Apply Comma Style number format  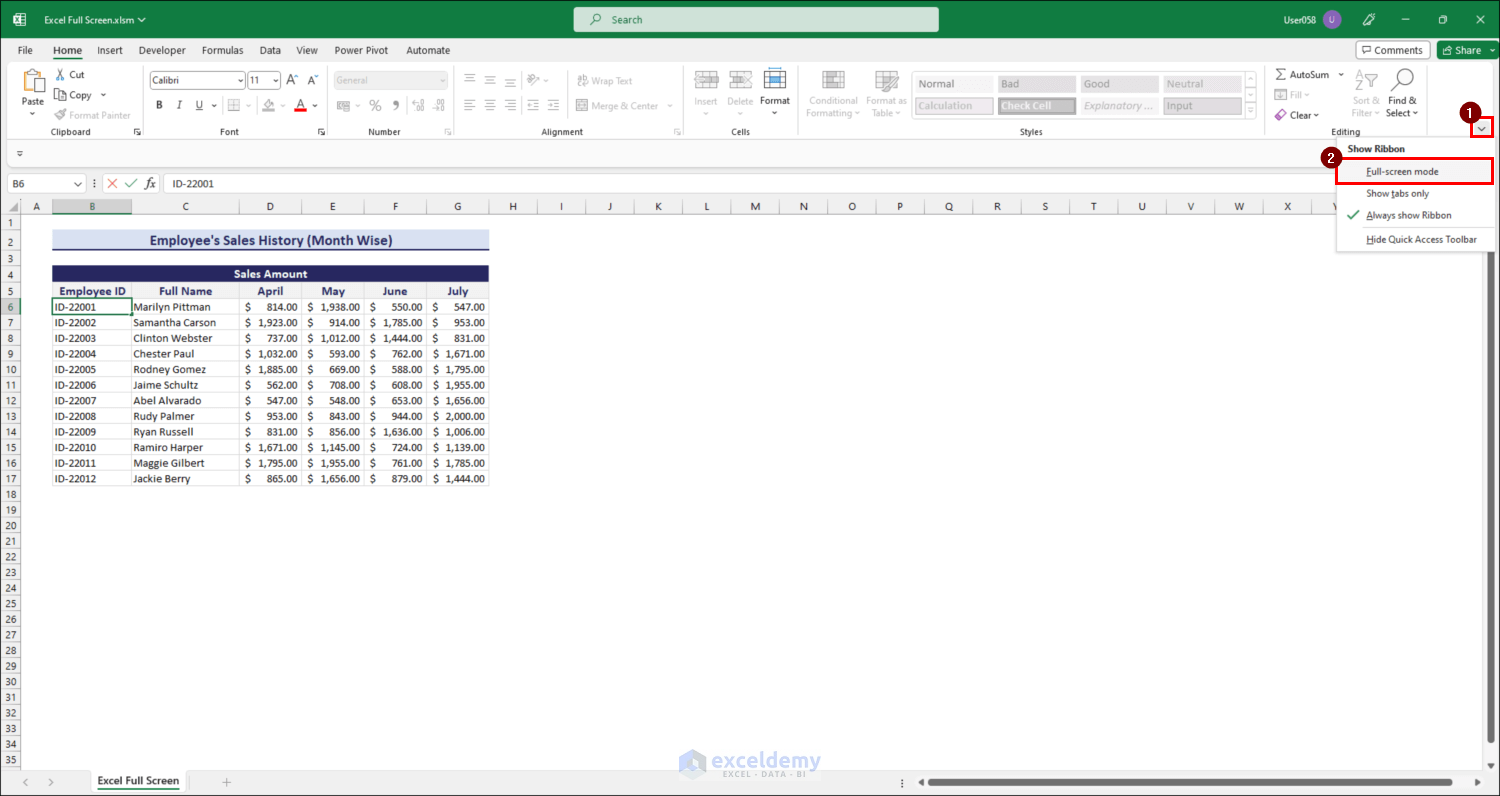396,105
